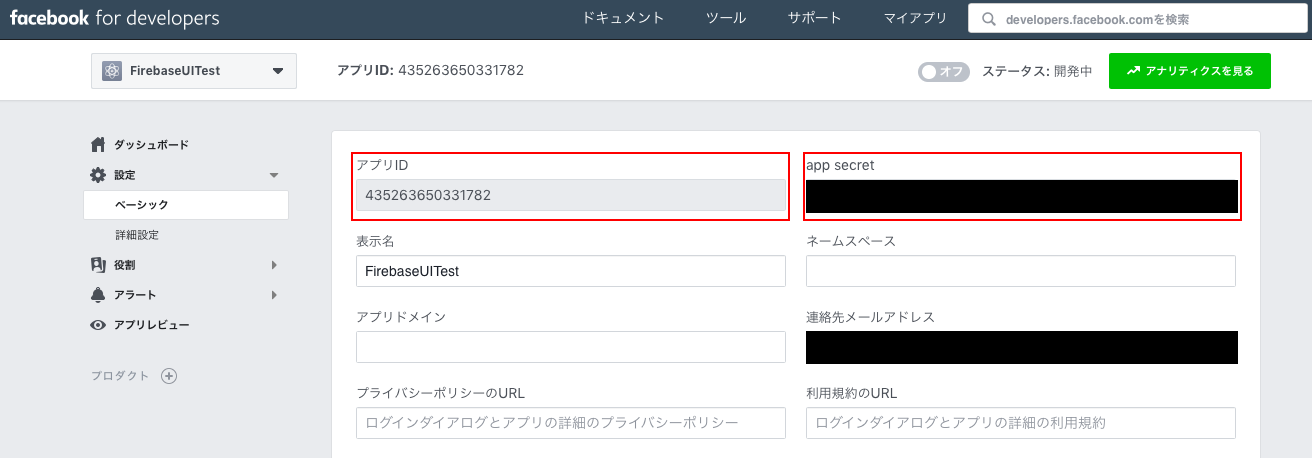Open the サポート menu
This screenshot has width=1312, height=458.
coord(814,19)
